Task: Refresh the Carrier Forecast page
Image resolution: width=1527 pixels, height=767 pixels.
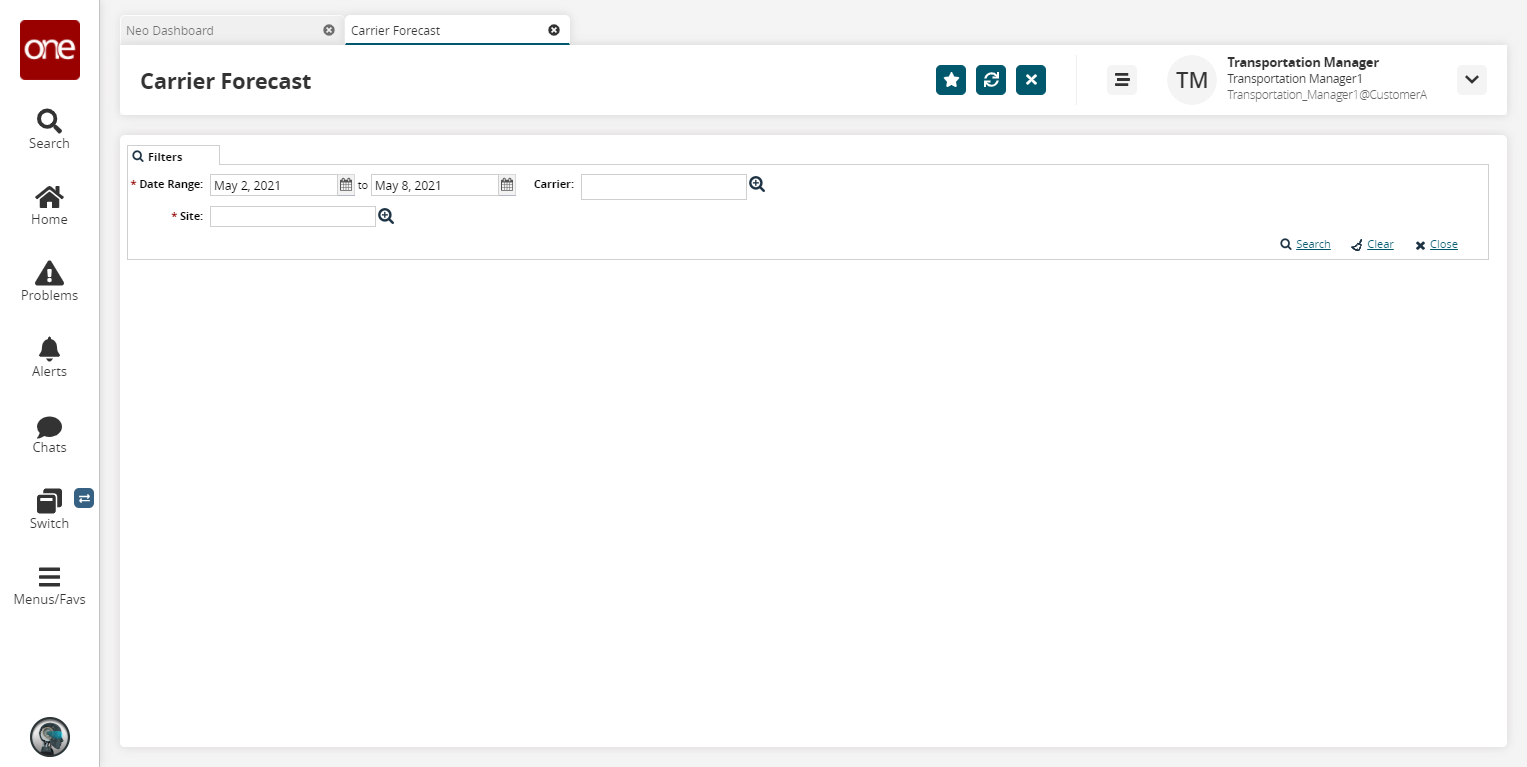Action: 991,80
